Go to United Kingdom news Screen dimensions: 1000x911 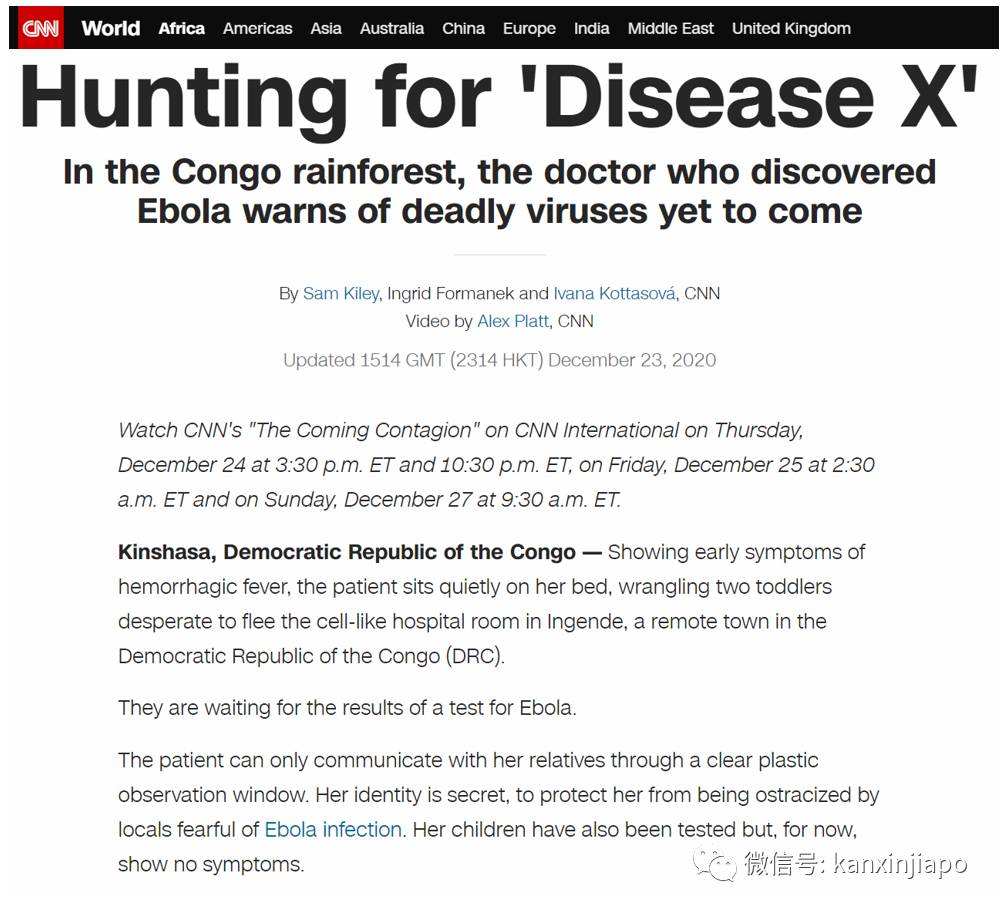click(x=791, y=28)
